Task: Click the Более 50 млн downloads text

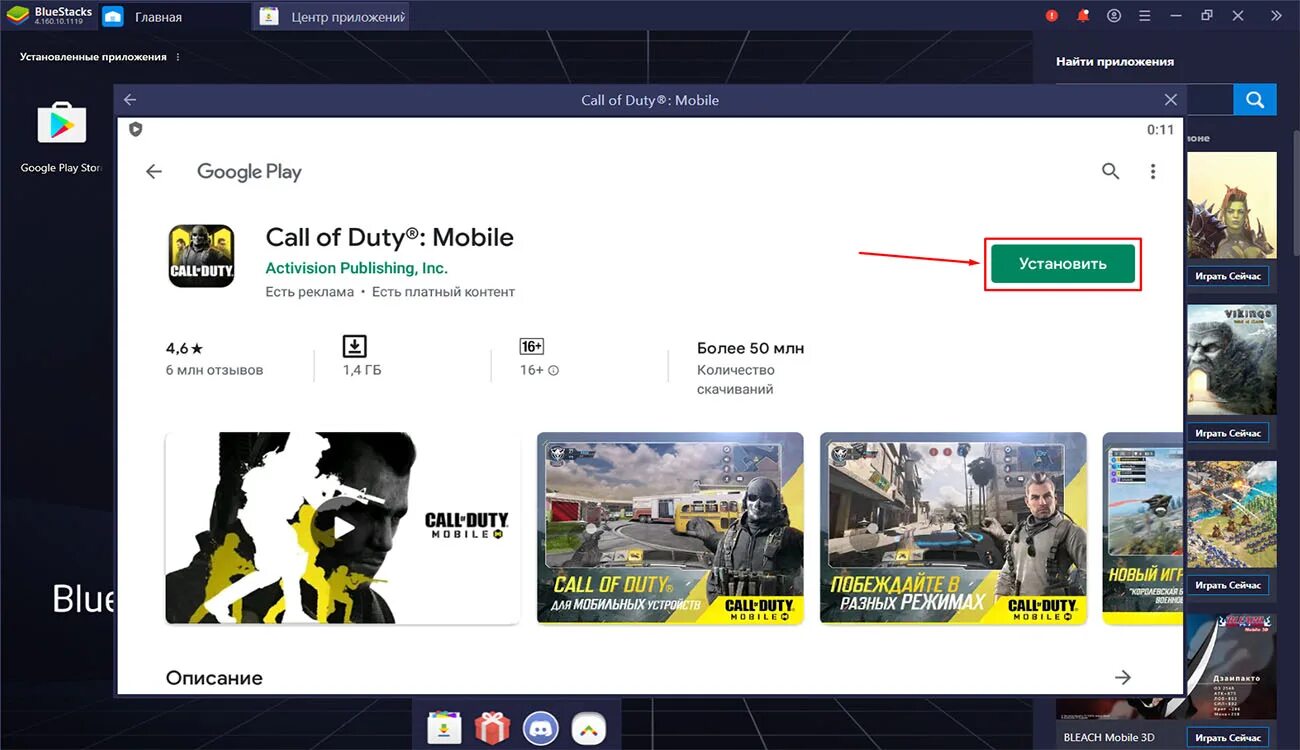Action: coord(750,348)
